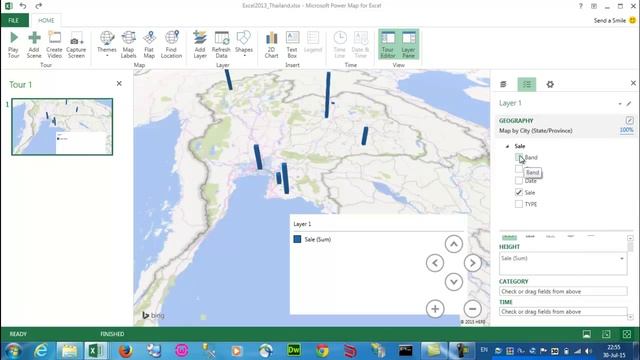Open Firefox from the taskbar
Viewport: 640px width, 360px height.
click(126, 351)
